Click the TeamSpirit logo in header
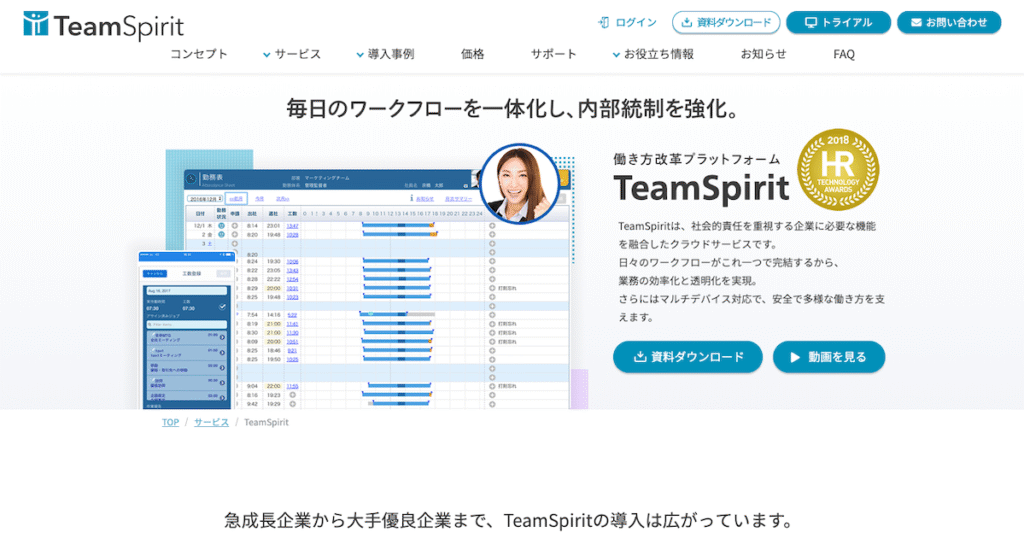This screenshot has width=1024, height=538. coord(104,25)
